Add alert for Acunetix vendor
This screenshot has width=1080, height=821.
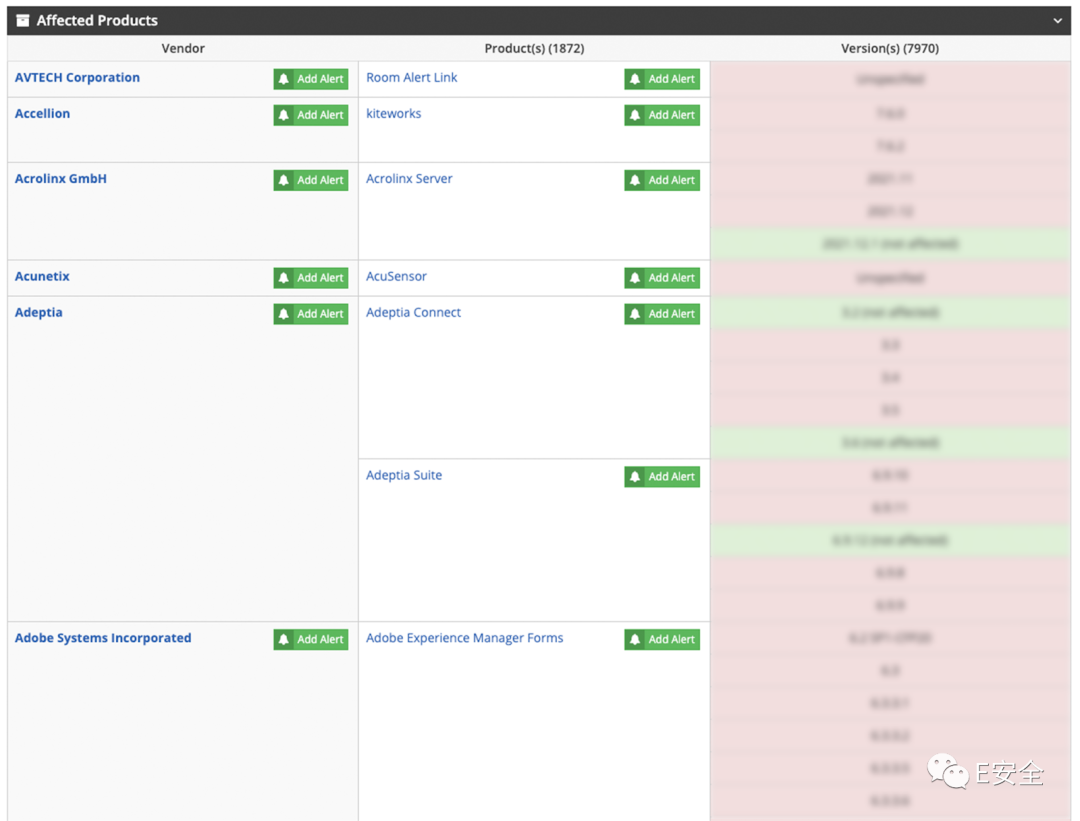[x=311, y=278]
